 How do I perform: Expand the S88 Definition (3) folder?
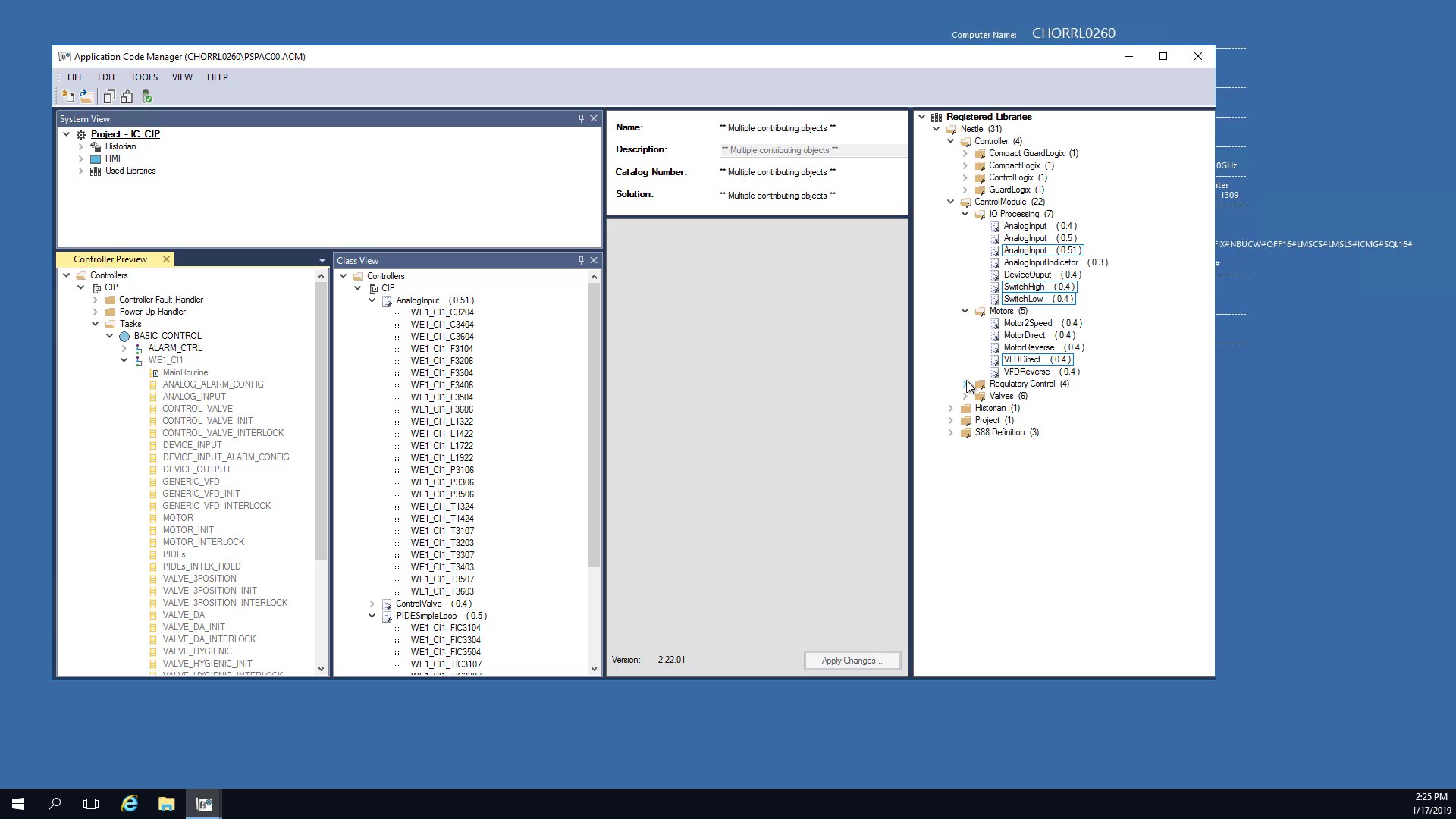tap(951, 432)
